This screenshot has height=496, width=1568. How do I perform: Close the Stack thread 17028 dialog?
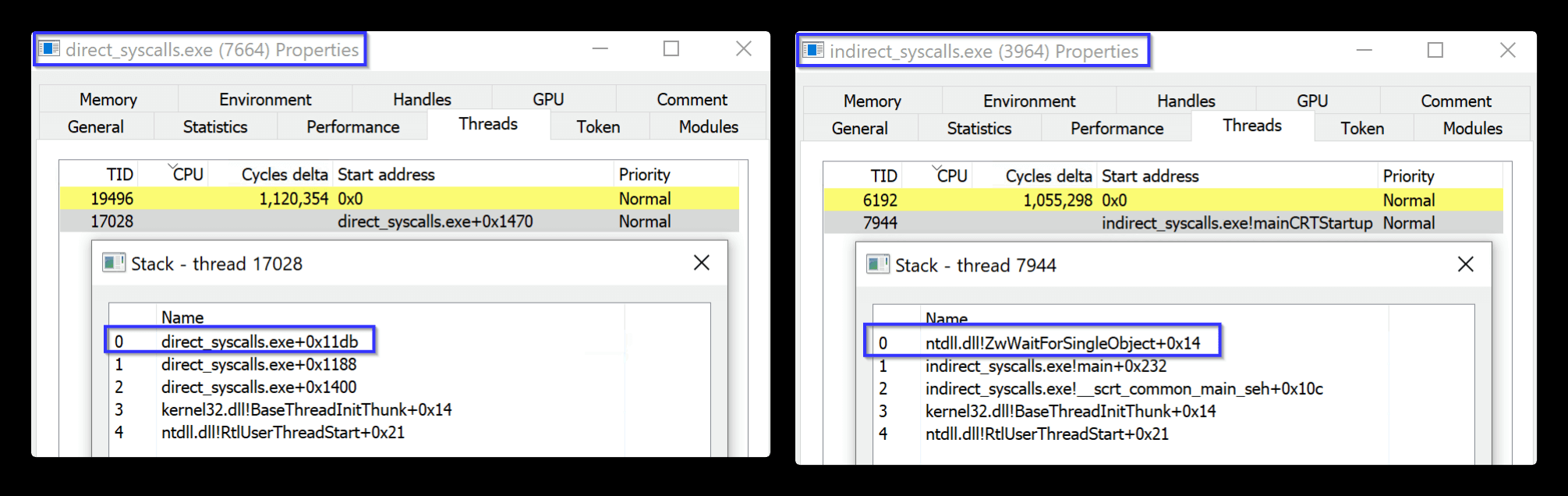pyautogui.click(x=702, y=263)
